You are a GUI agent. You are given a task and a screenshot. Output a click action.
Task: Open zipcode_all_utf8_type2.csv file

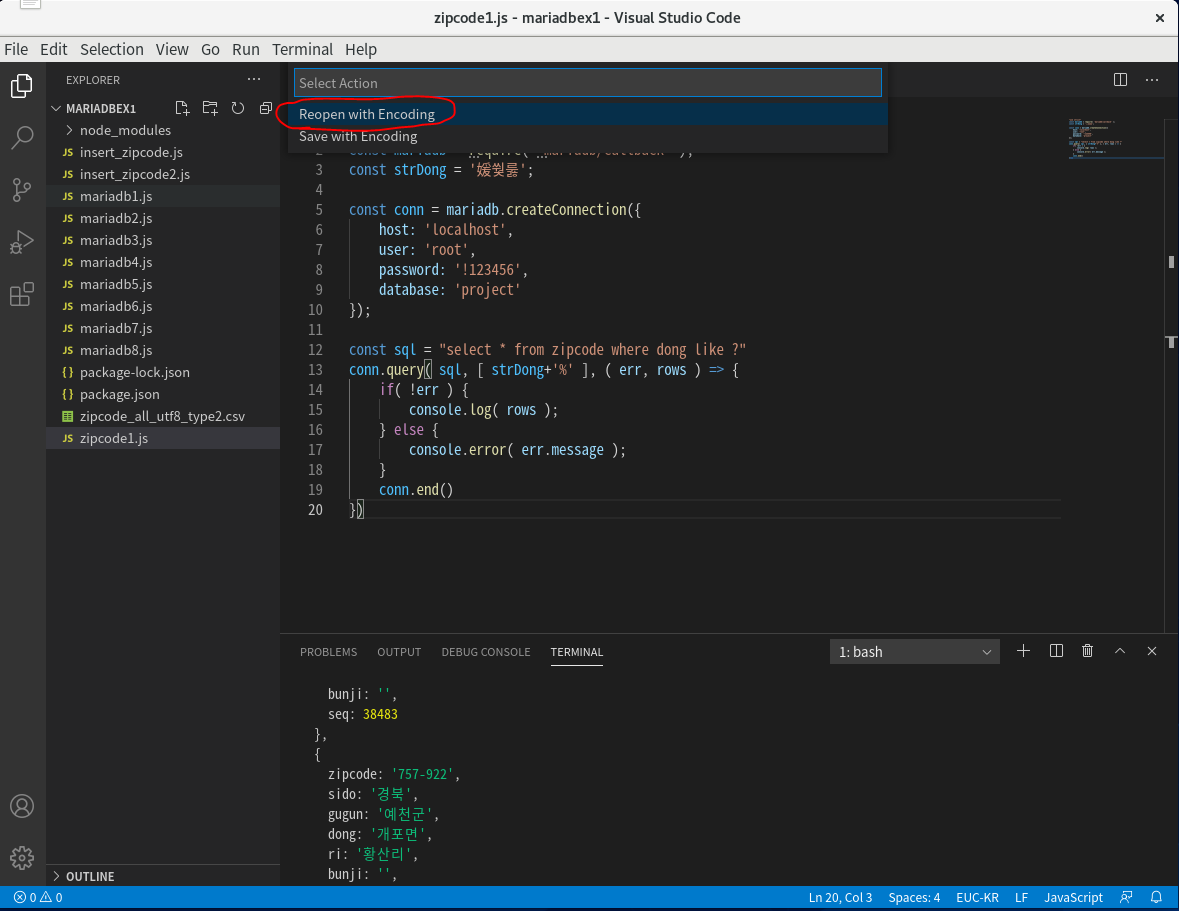coord(163,416)
